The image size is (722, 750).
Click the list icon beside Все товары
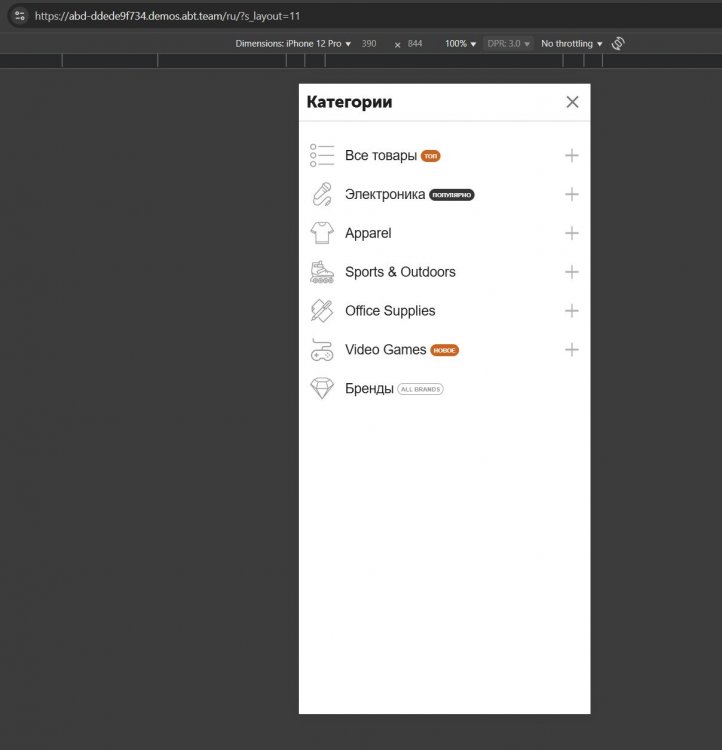(321, 155)
